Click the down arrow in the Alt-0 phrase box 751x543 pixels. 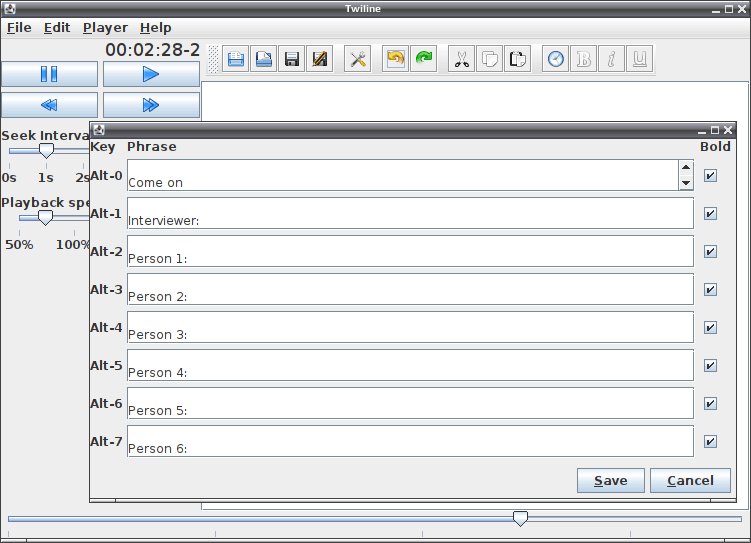686,183
